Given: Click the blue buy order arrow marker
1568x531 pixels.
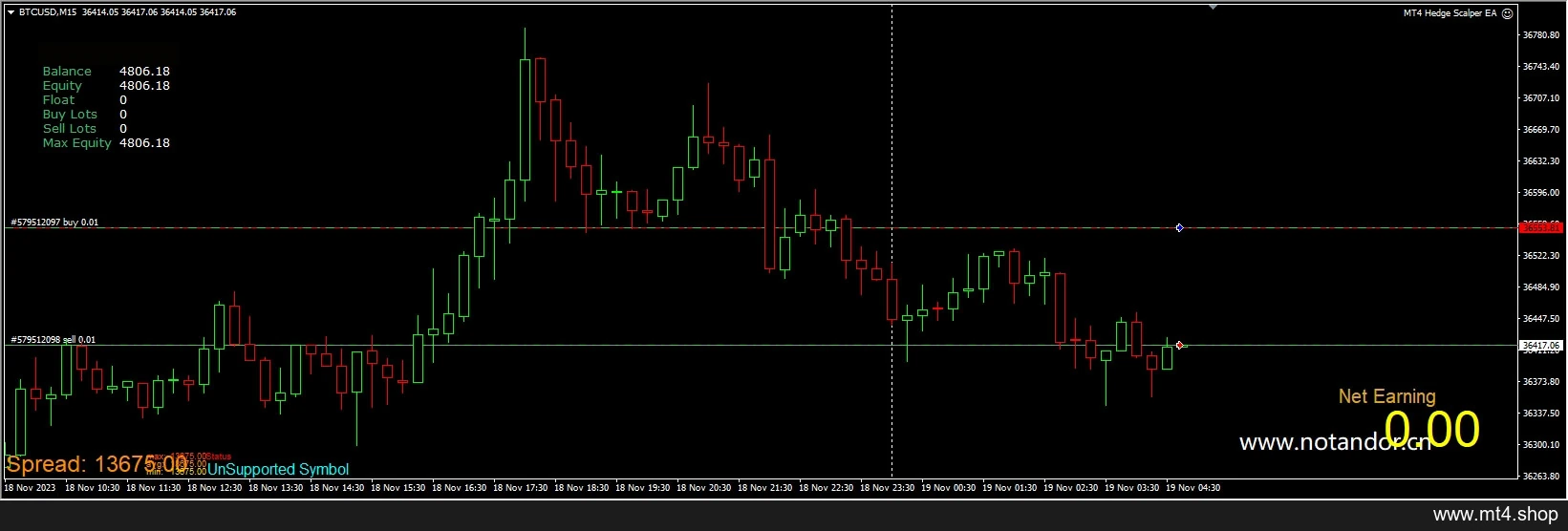Looking at the screenshot, I should [1179, 227].
